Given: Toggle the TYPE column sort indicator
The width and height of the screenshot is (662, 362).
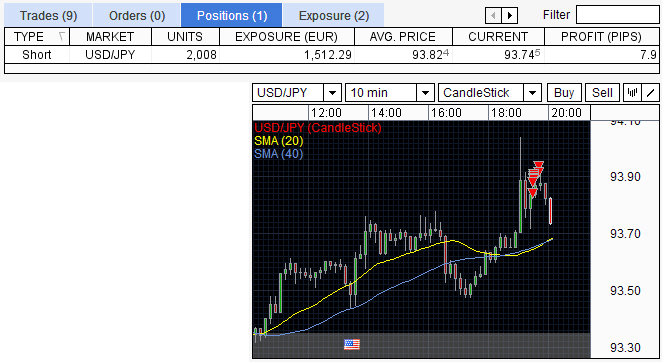Looking at the screenshot, I should [x=62, y=37].
